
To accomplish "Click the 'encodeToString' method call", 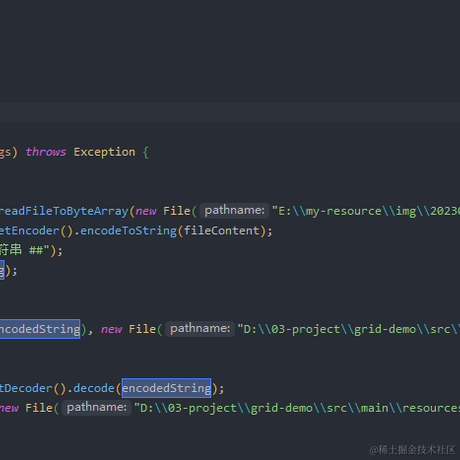I will (x=128, y=231).
